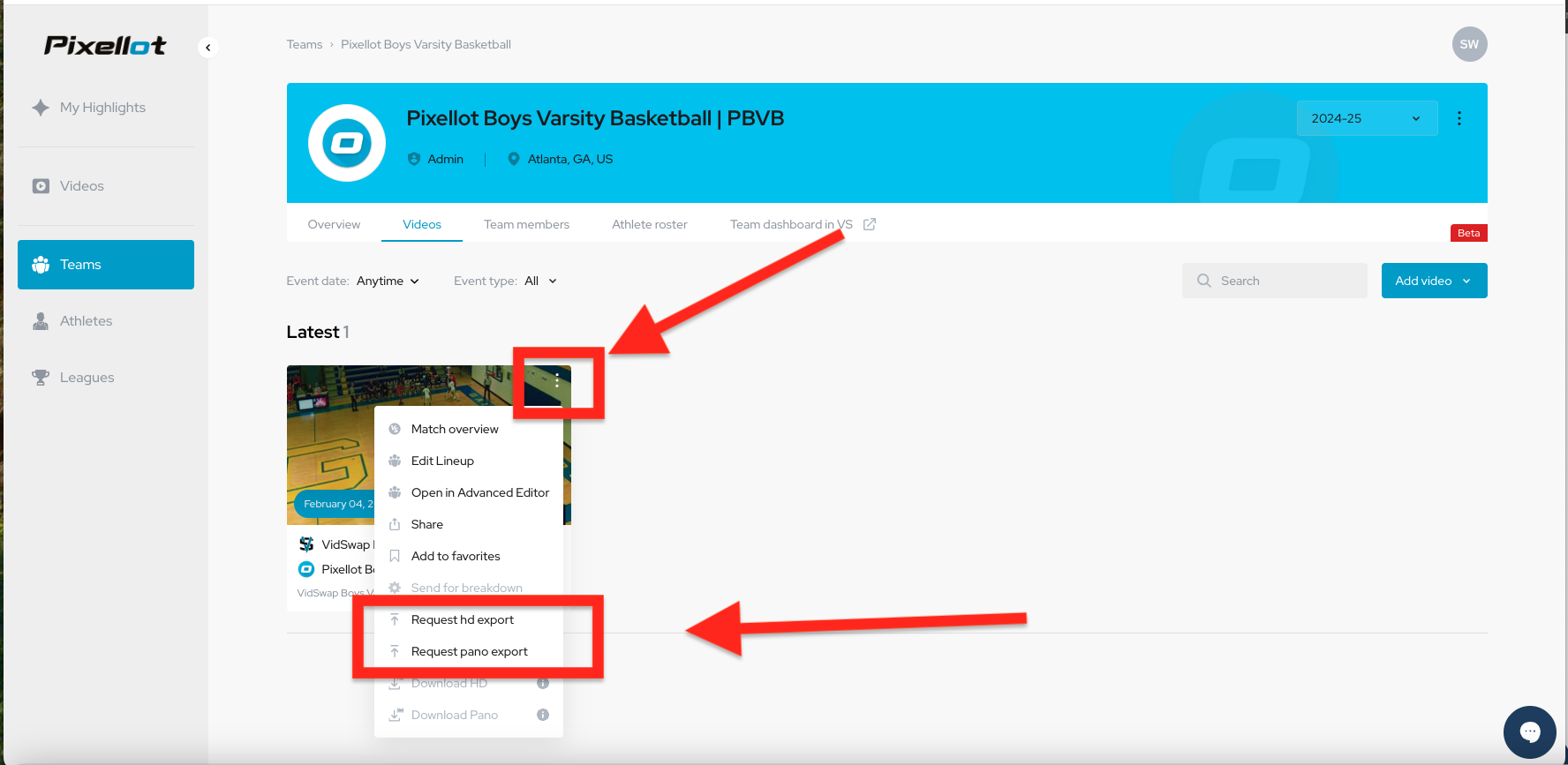Viewport: 1568px width, 765px height.
Task: Click the VidSwap team logo icon
Action: pos(306,544)
